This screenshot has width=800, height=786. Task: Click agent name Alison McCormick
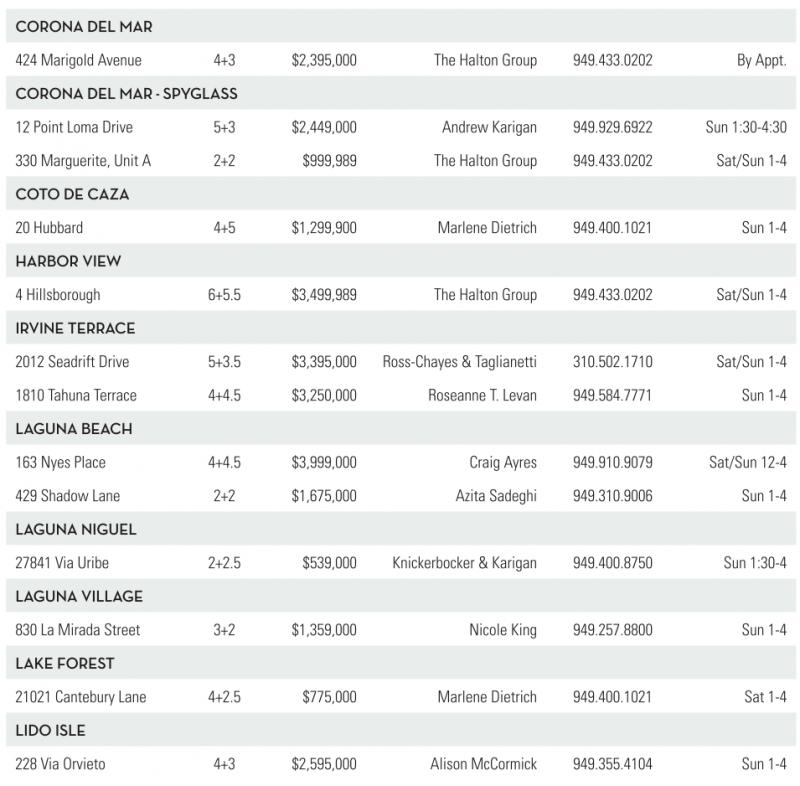483,764
